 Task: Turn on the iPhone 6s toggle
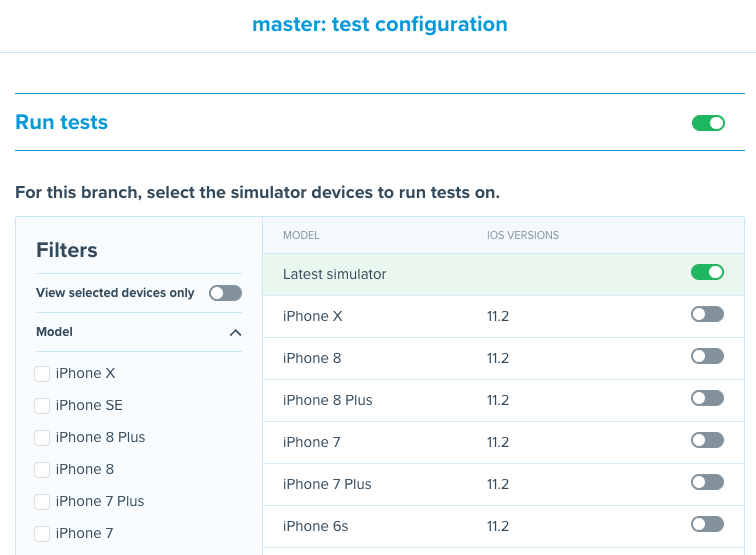[x=707, y=524]
